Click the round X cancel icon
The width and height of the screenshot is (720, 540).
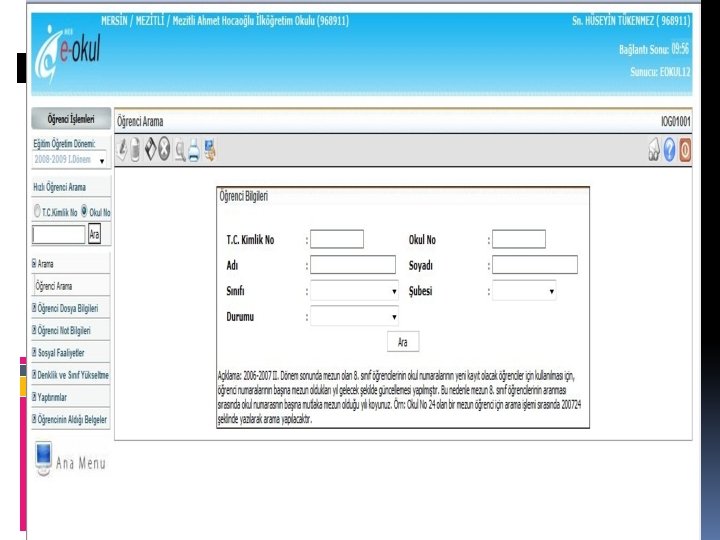(x=164, y=150)
